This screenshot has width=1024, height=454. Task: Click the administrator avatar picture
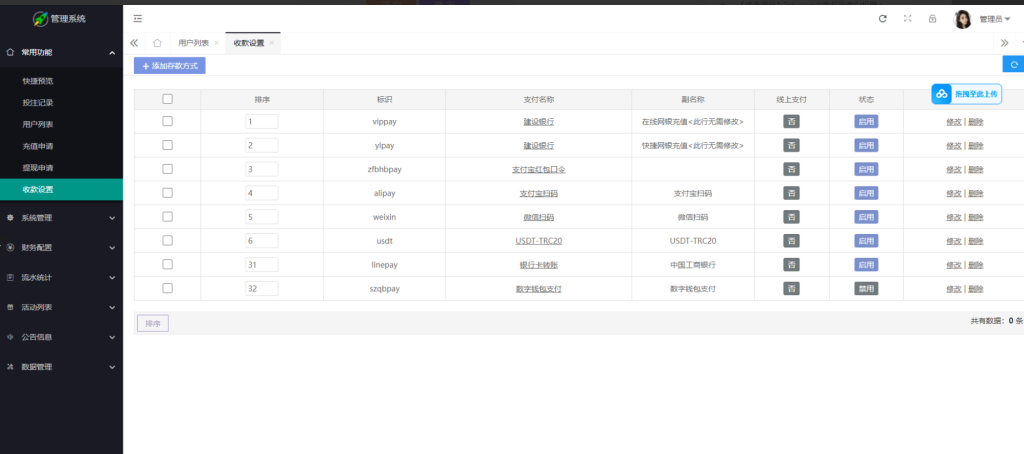click(x=963, y=20)
